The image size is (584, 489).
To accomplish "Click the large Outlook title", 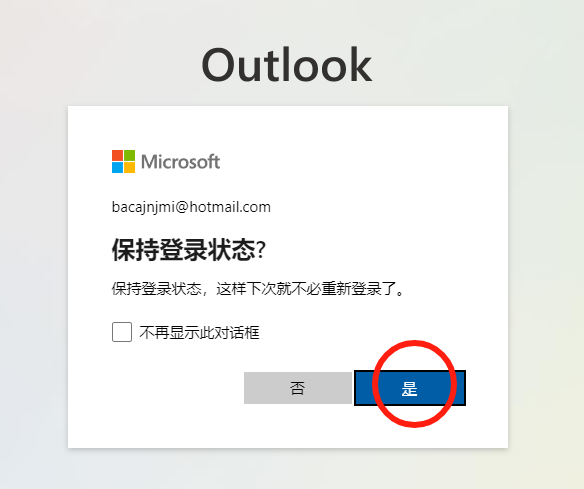I will pos(286,65).
